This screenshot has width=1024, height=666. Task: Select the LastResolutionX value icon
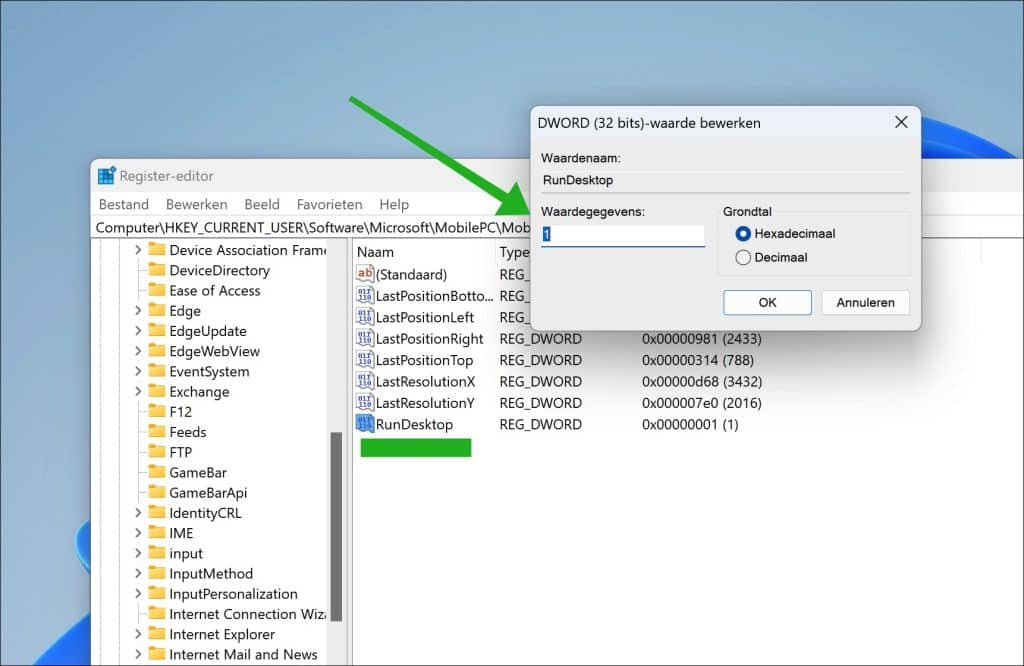click(364, 381)
